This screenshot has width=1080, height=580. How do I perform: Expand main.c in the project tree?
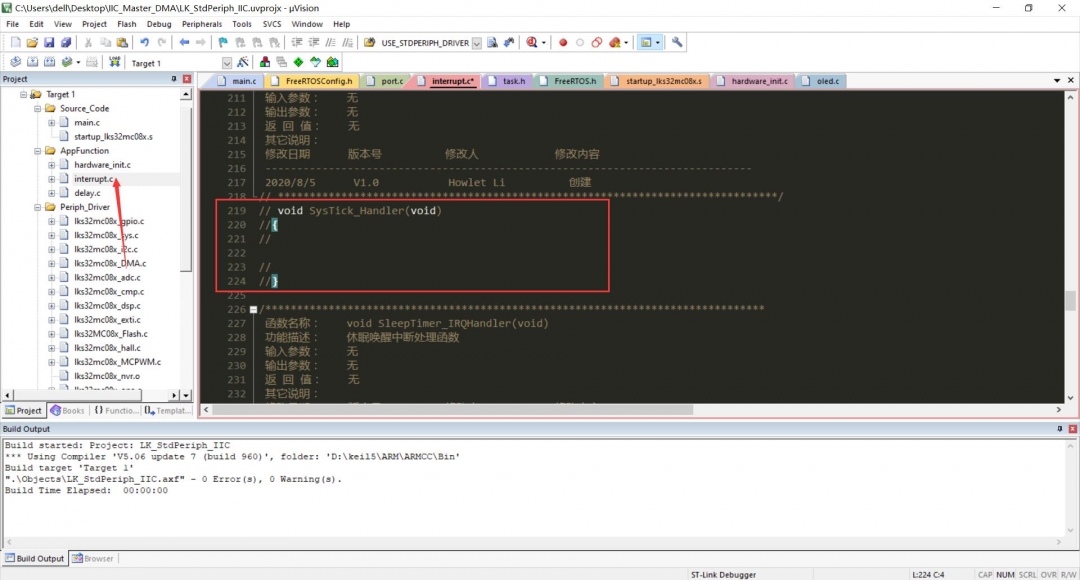[x=52, y=123]
